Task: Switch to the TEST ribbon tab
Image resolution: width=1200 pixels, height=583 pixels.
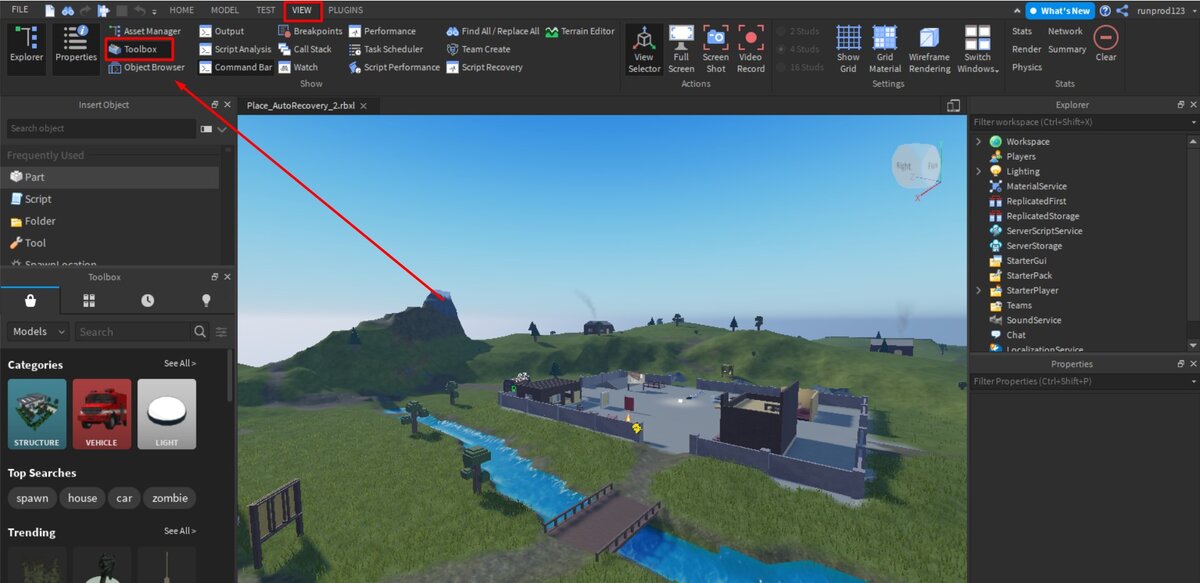Action: pos(265,10)
